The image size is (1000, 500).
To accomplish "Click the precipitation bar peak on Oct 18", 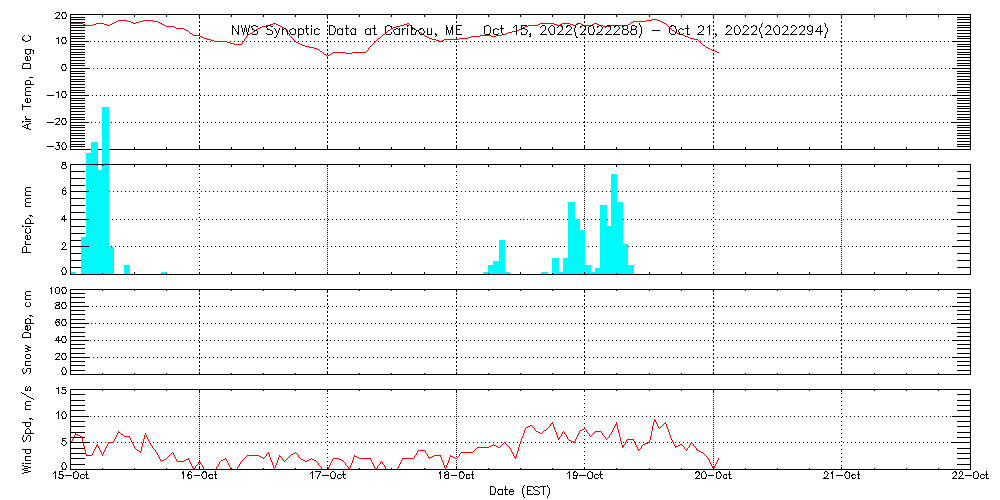I will [502, 256].
